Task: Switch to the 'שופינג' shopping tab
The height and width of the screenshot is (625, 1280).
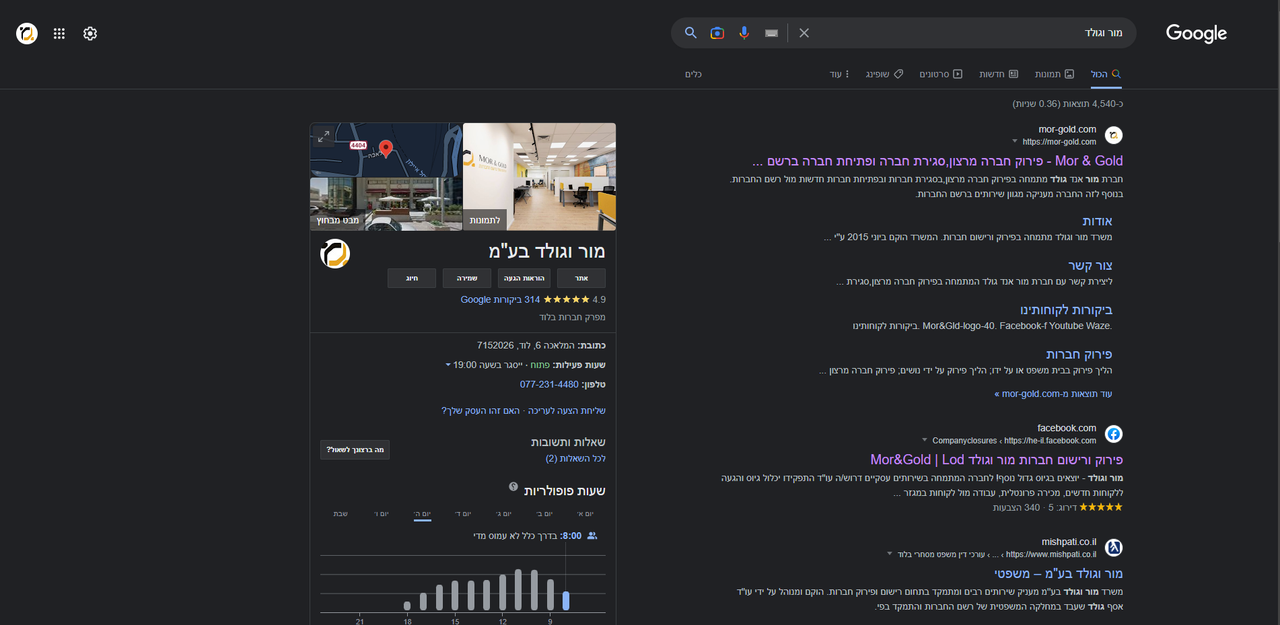Action: tap(884, 74)
